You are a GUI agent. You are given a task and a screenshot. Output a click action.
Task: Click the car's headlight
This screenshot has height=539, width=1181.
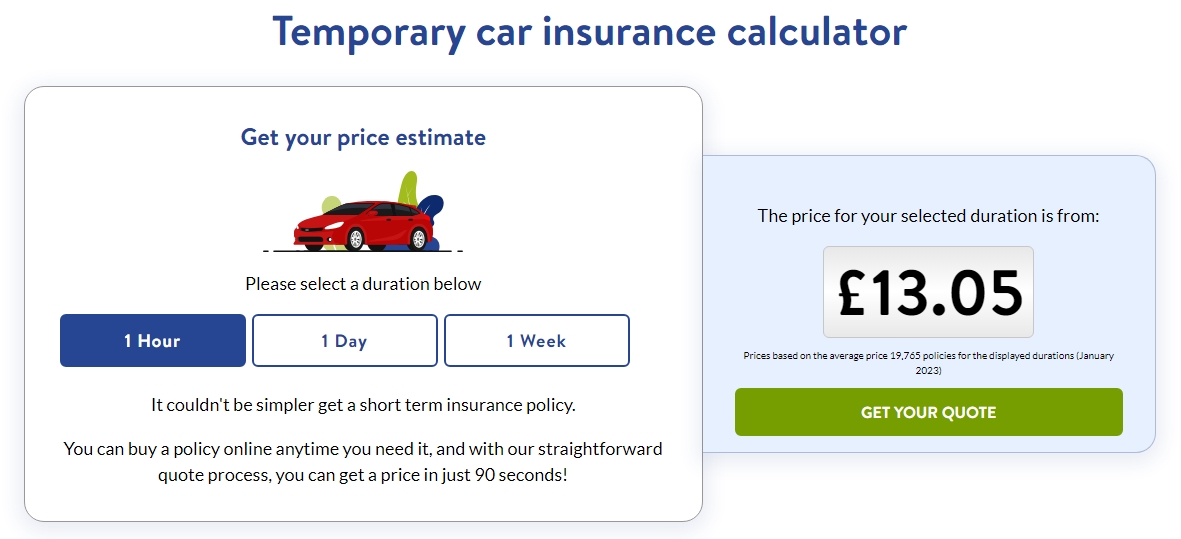(x=334, y=226)
